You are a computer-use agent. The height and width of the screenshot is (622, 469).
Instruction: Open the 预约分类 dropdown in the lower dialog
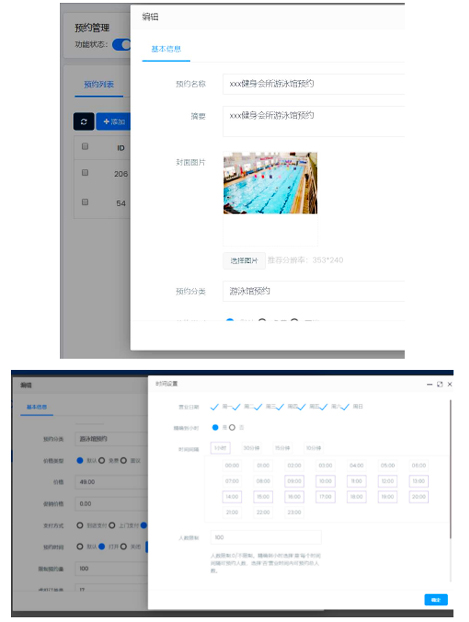[111, 439]
